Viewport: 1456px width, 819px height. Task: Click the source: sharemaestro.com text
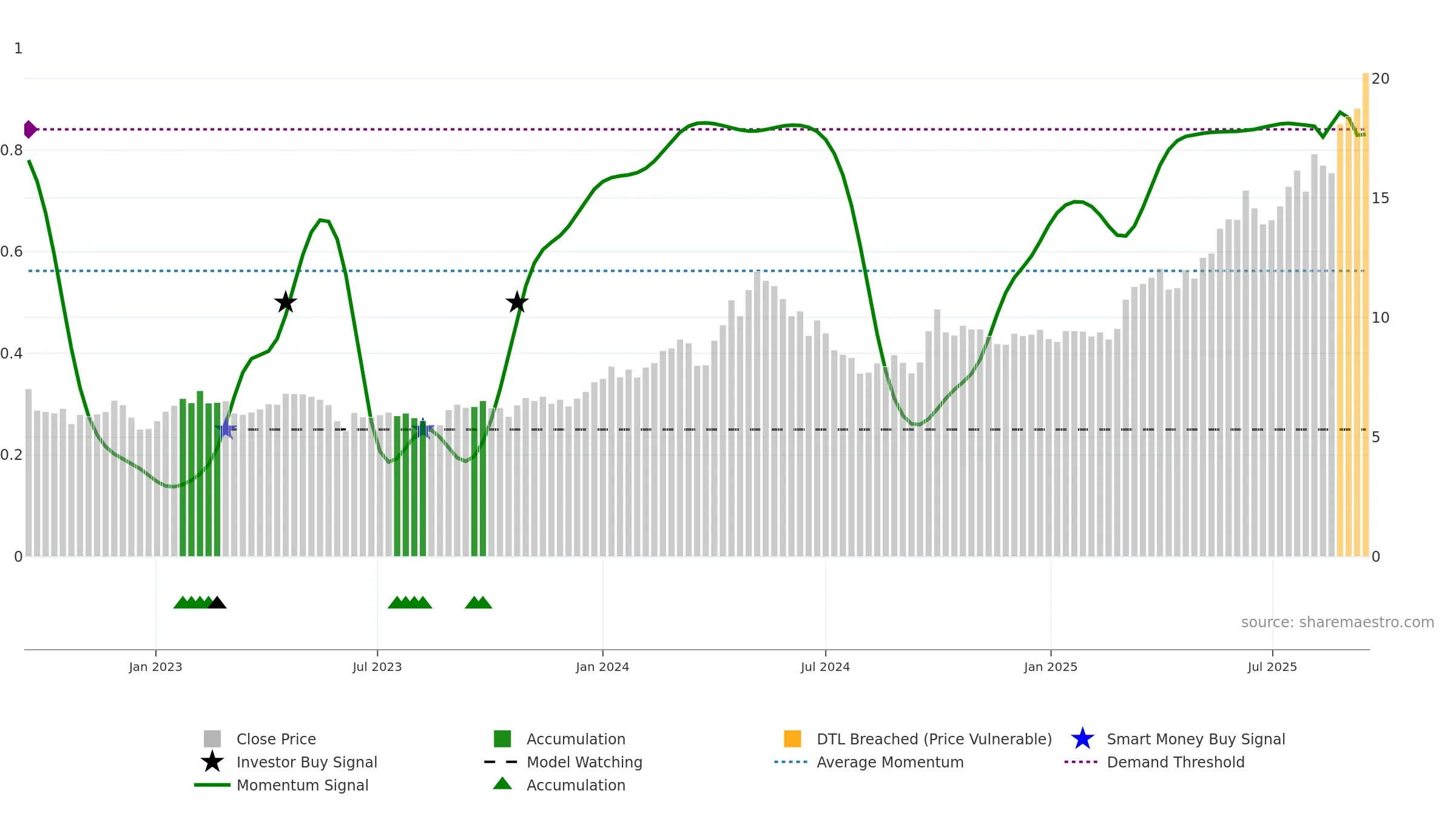(x=1338, y=622)
